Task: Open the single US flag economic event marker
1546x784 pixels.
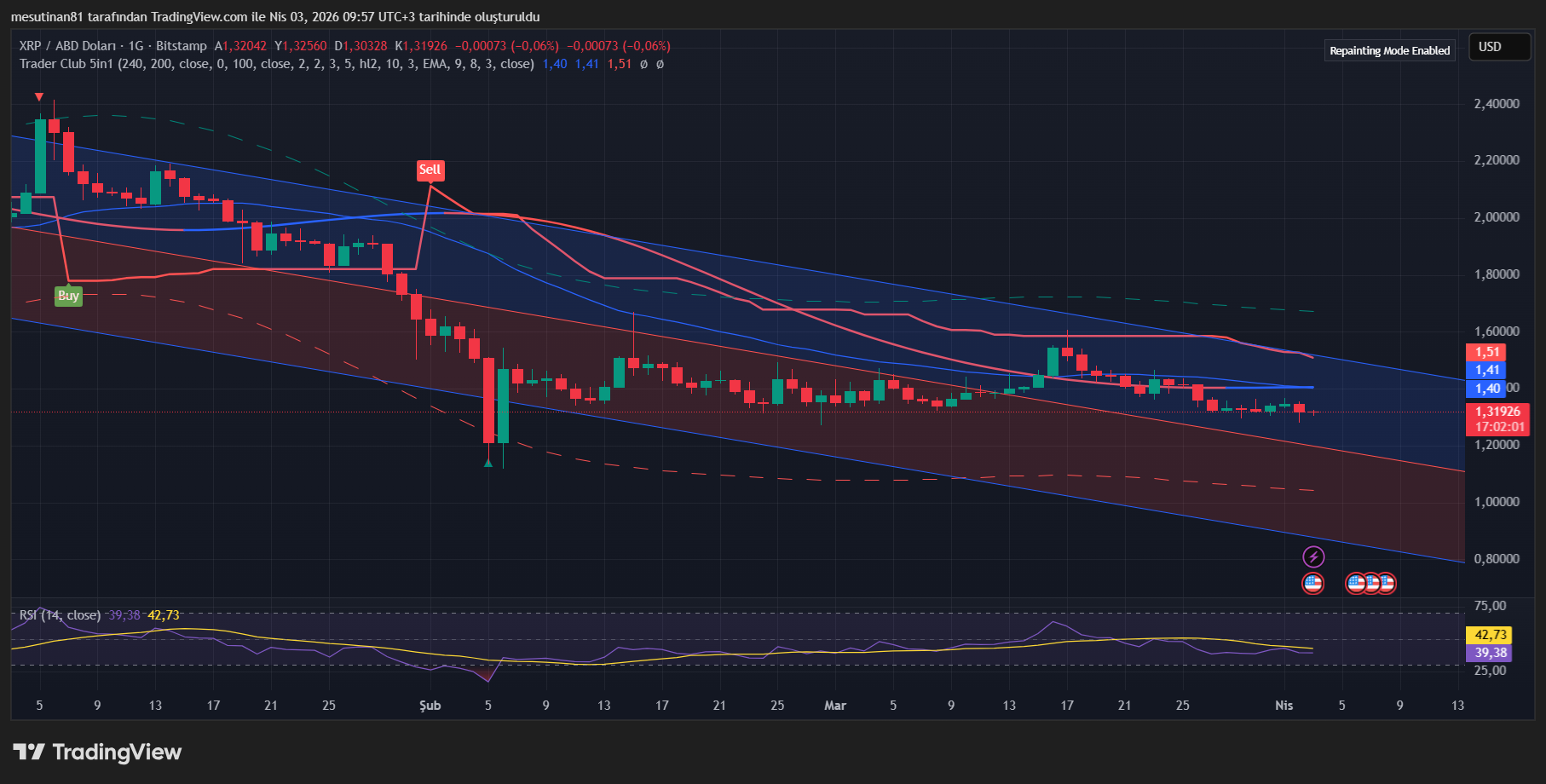Action: (1313, 584)
